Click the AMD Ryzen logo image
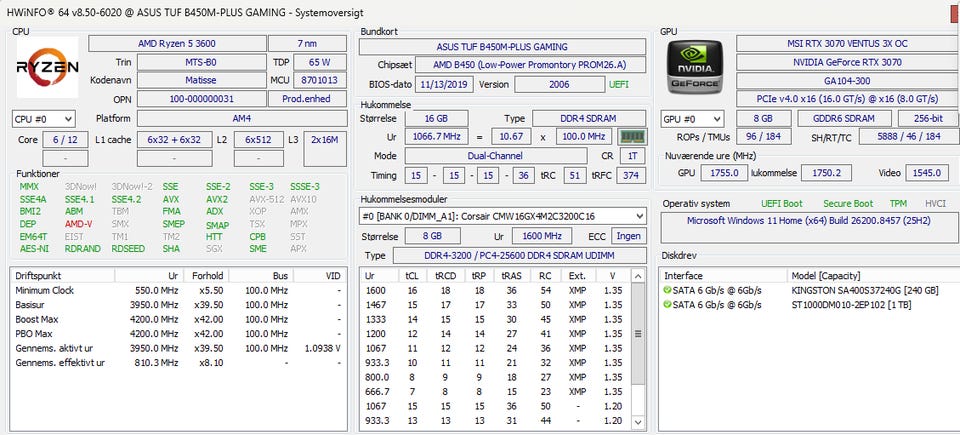The width and height of the screenshot is (960, 435). pyautogui.click(x=47, y=67)
